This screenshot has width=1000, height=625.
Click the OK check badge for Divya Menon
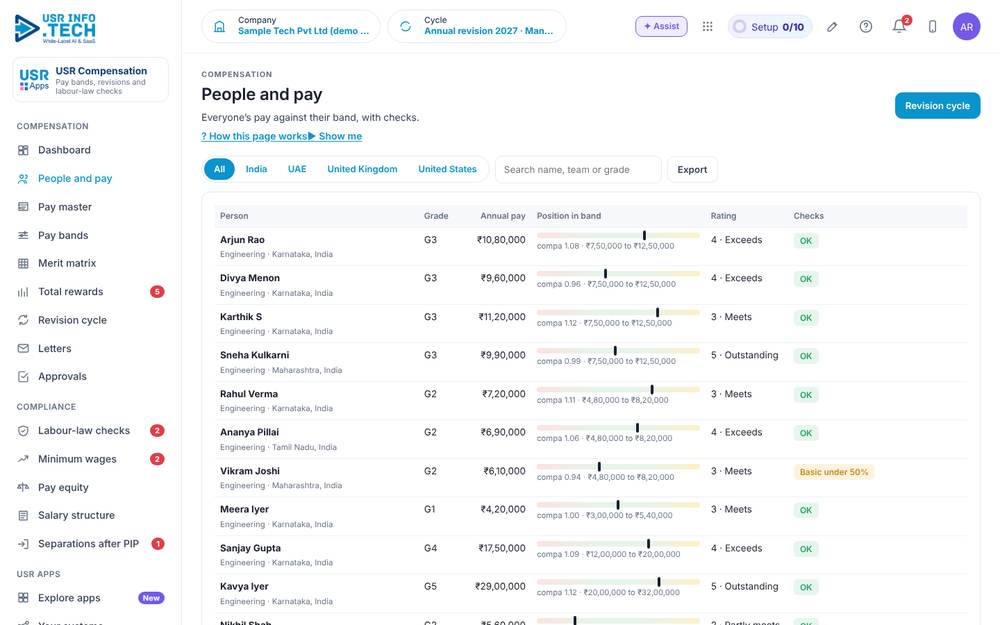pos(805,279)
